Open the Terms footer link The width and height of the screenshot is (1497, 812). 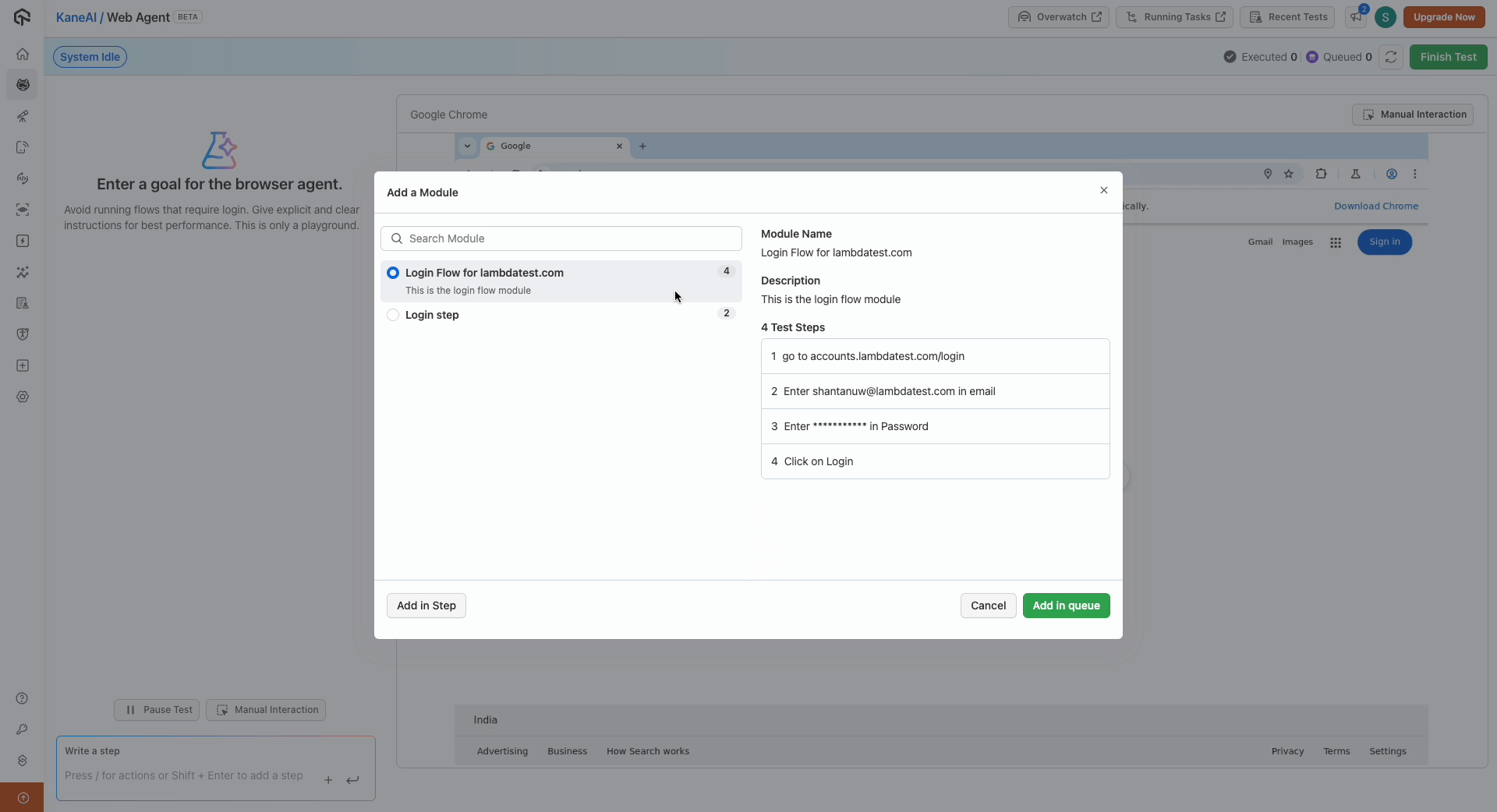1336,751
